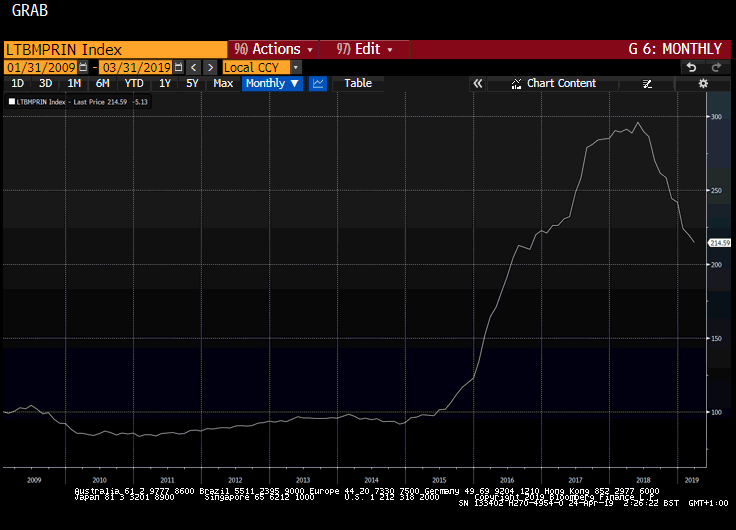
Task: Shift date range back with left arrow
Action: tap(194, 67)
